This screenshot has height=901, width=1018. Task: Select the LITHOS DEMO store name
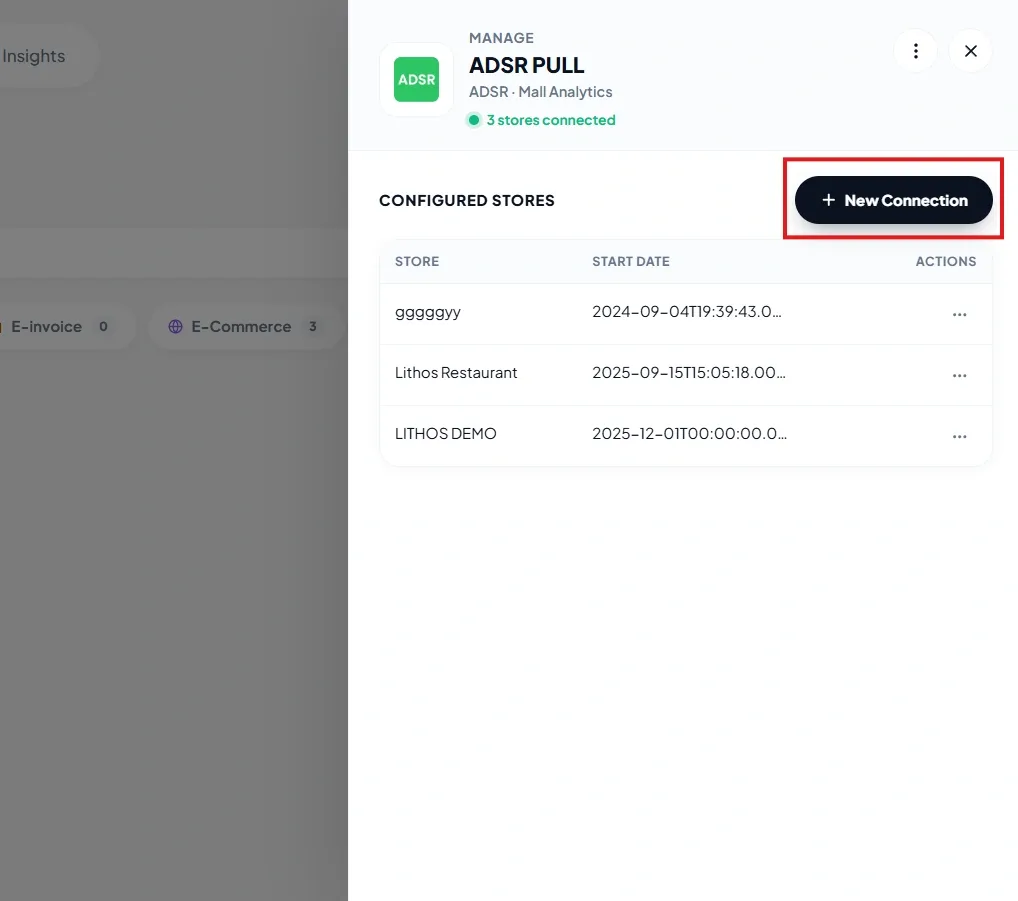(445, 434)
